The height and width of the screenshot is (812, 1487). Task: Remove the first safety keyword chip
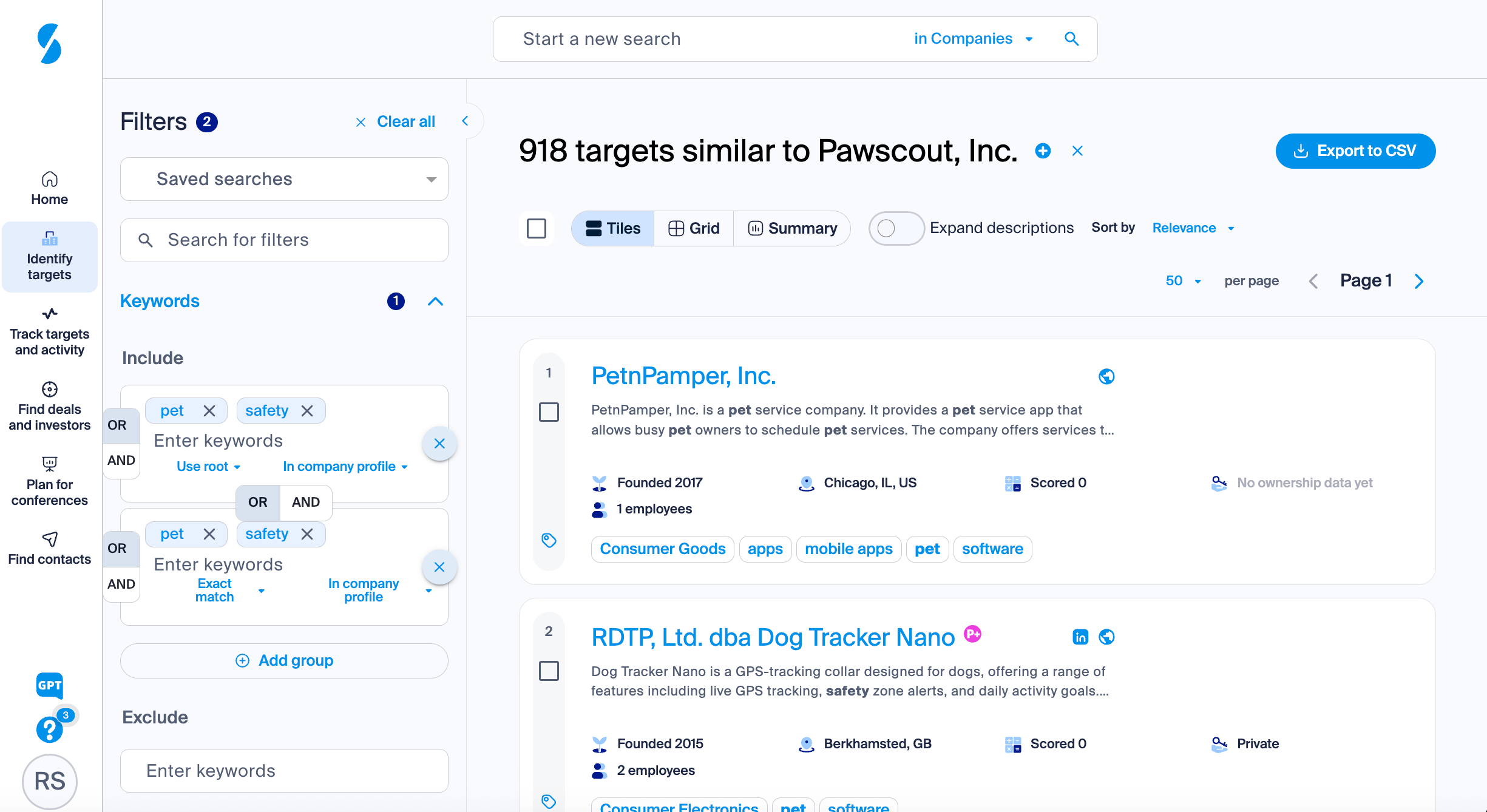pos(307,411)
